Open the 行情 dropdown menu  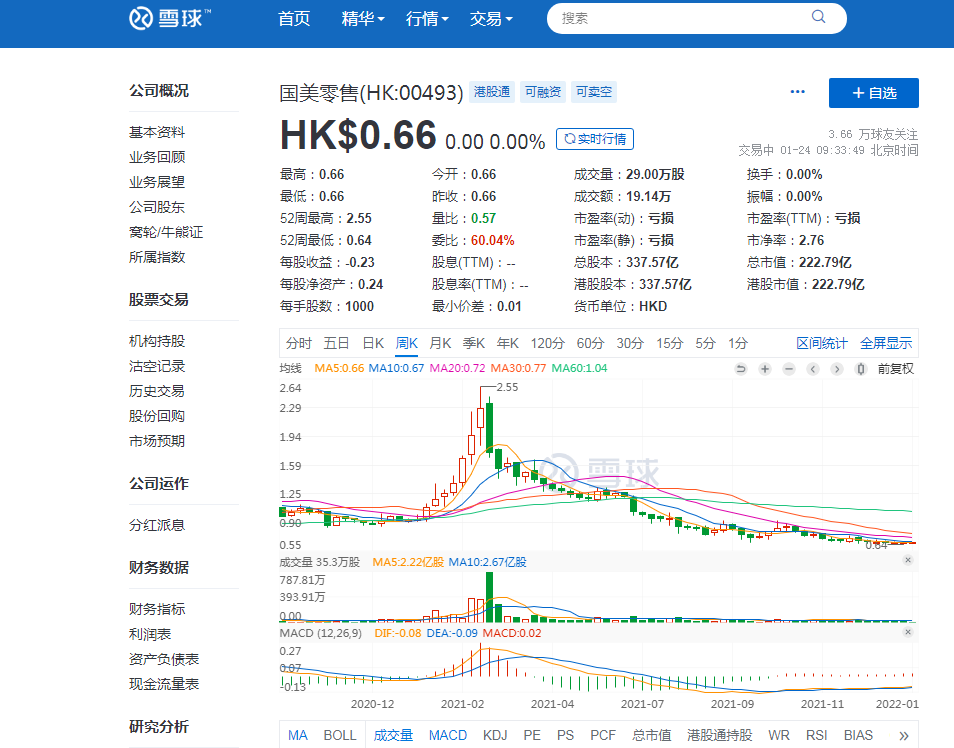[423, 18]
